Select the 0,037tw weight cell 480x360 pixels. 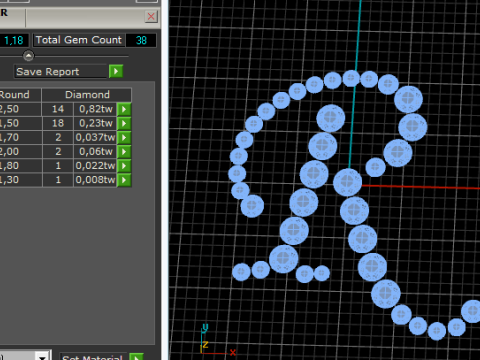click(x=95, y=137)
